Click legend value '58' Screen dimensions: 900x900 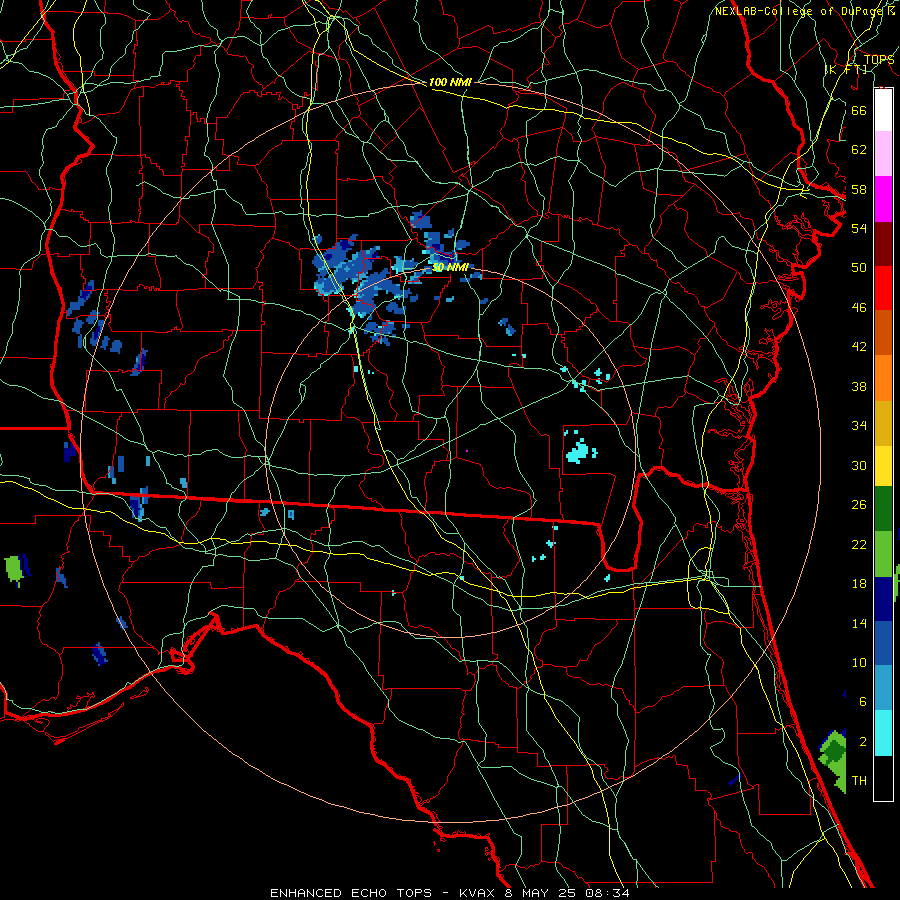point(859,189)
